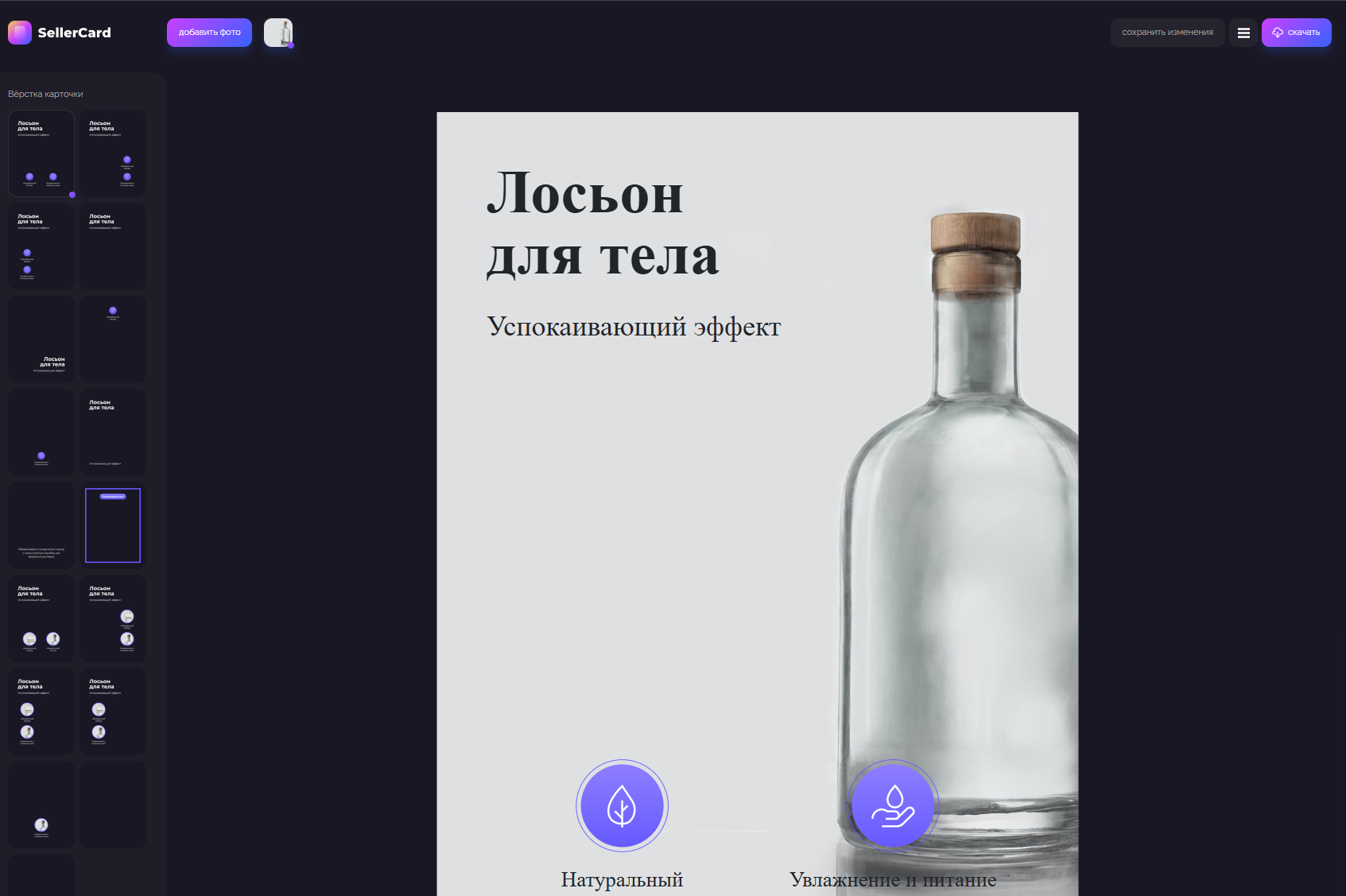Select the title text Лосьон для тела

click(603, 224)
